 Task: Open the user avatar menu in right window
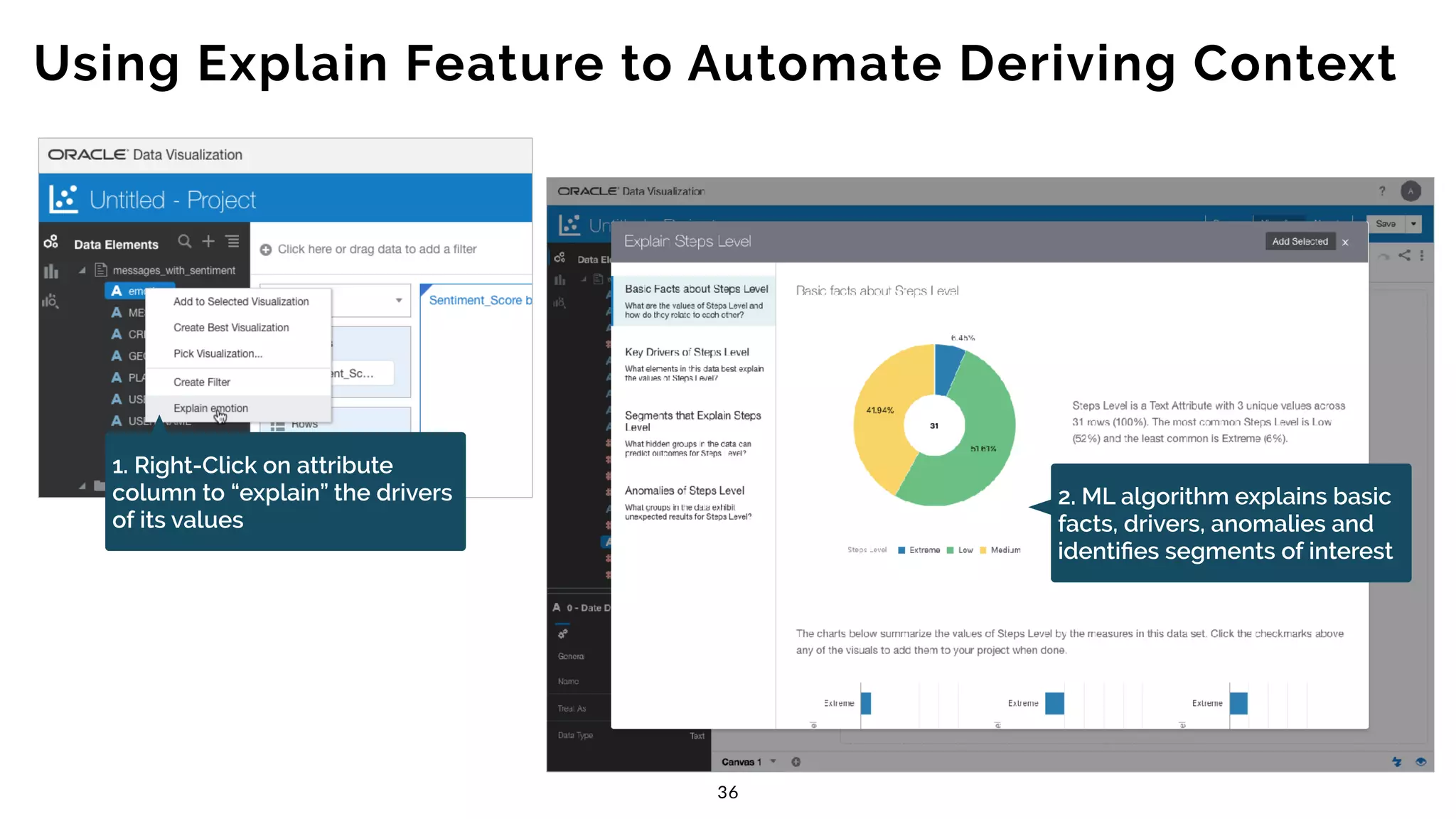click(1410, 191)
